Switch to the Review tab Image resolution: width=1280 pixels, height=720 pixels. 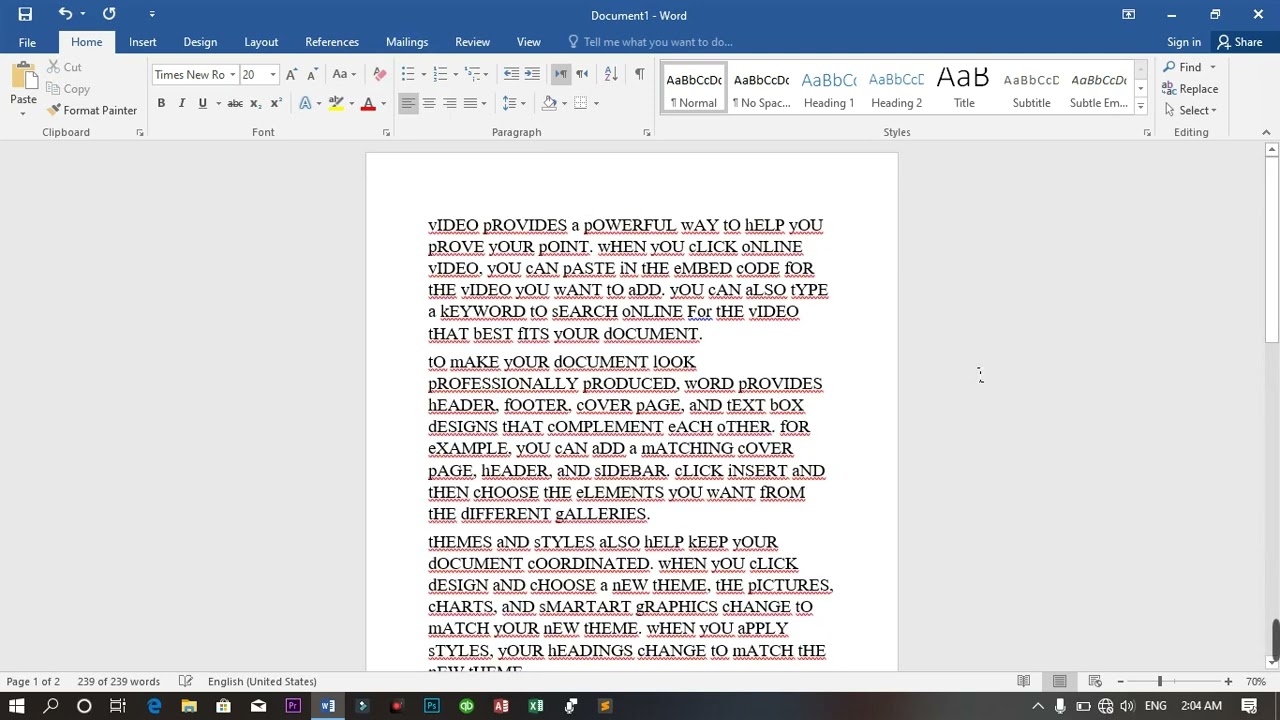pos(472,42)
